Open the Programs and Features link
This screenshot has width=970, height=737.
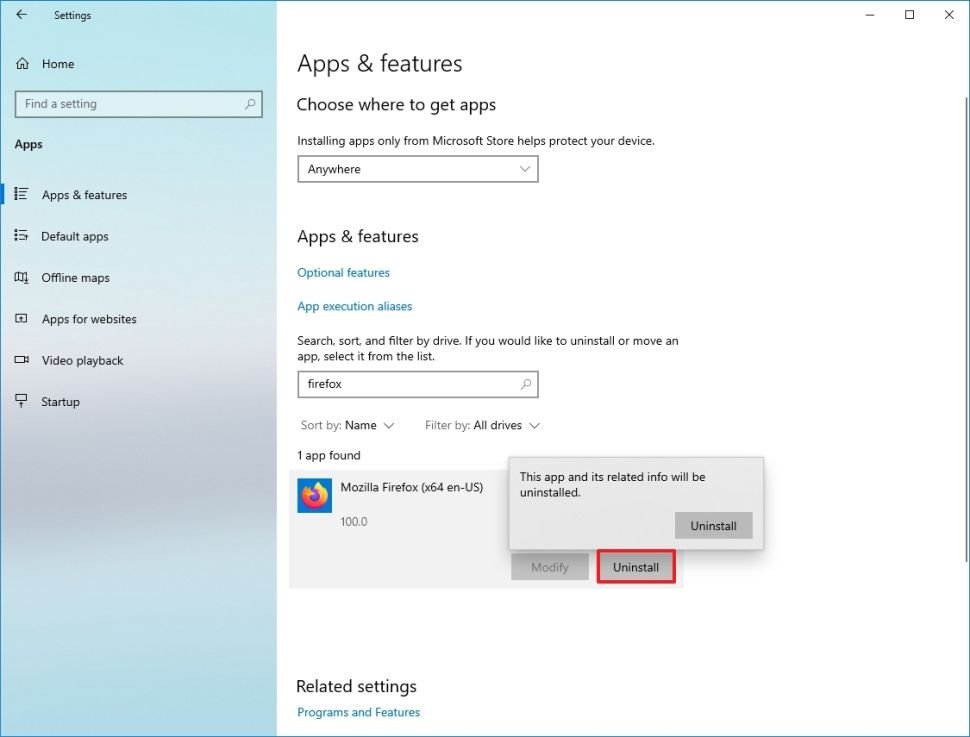point(358,712)
